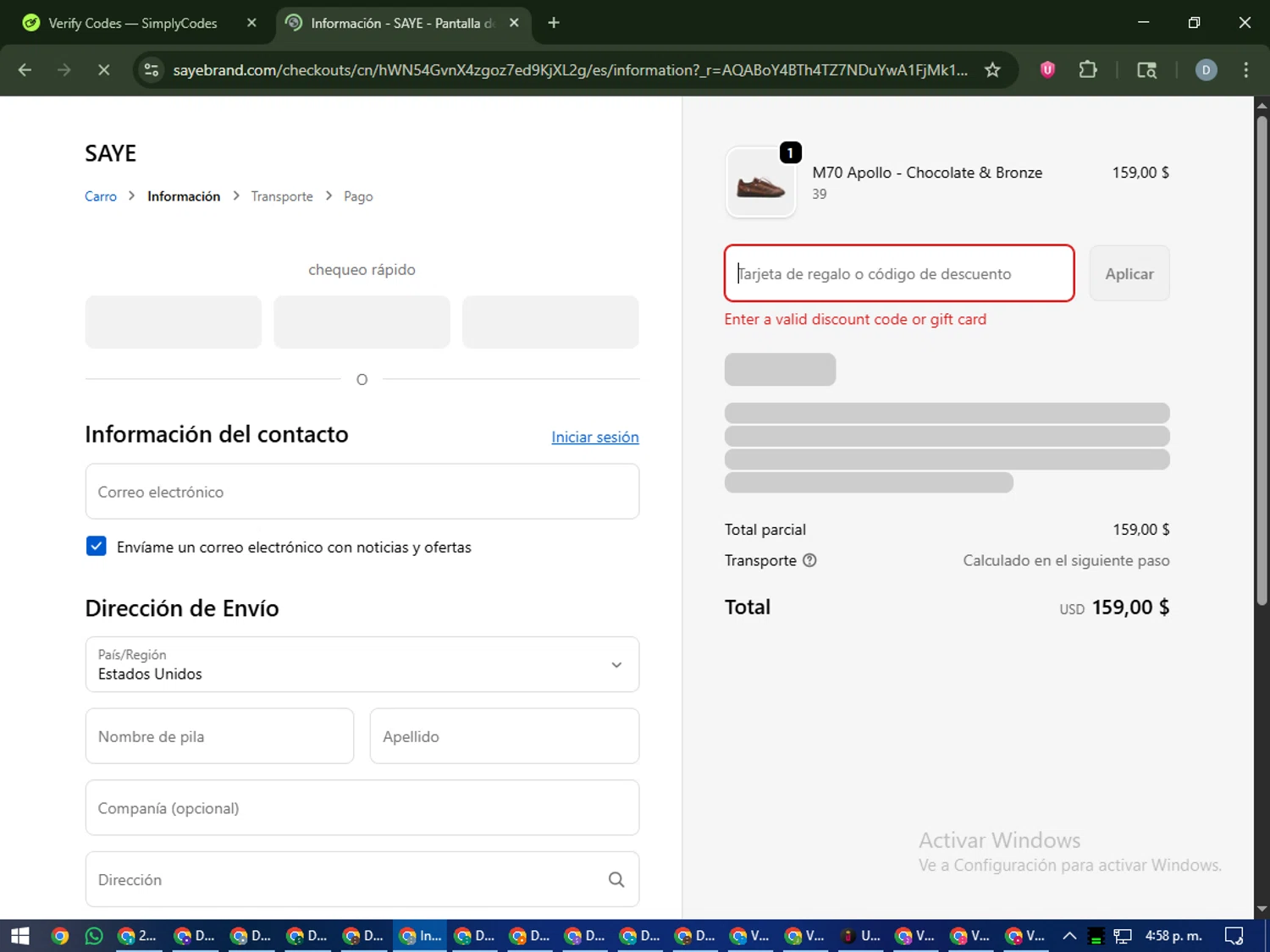The height and width of the screenshot is (952, 1270).
Task: Close the Información SAYE tab
Action: (x=514, y=23)
